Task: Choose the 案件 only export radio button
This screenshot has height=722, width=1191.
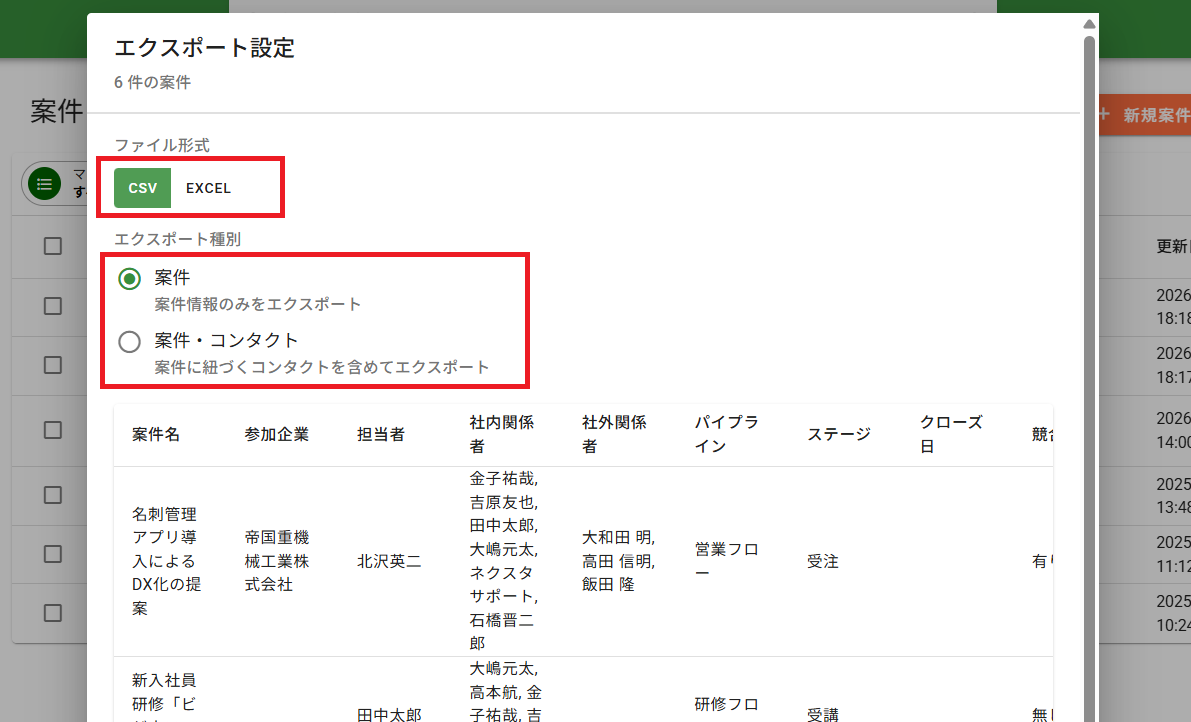Action: pos(129,279)
